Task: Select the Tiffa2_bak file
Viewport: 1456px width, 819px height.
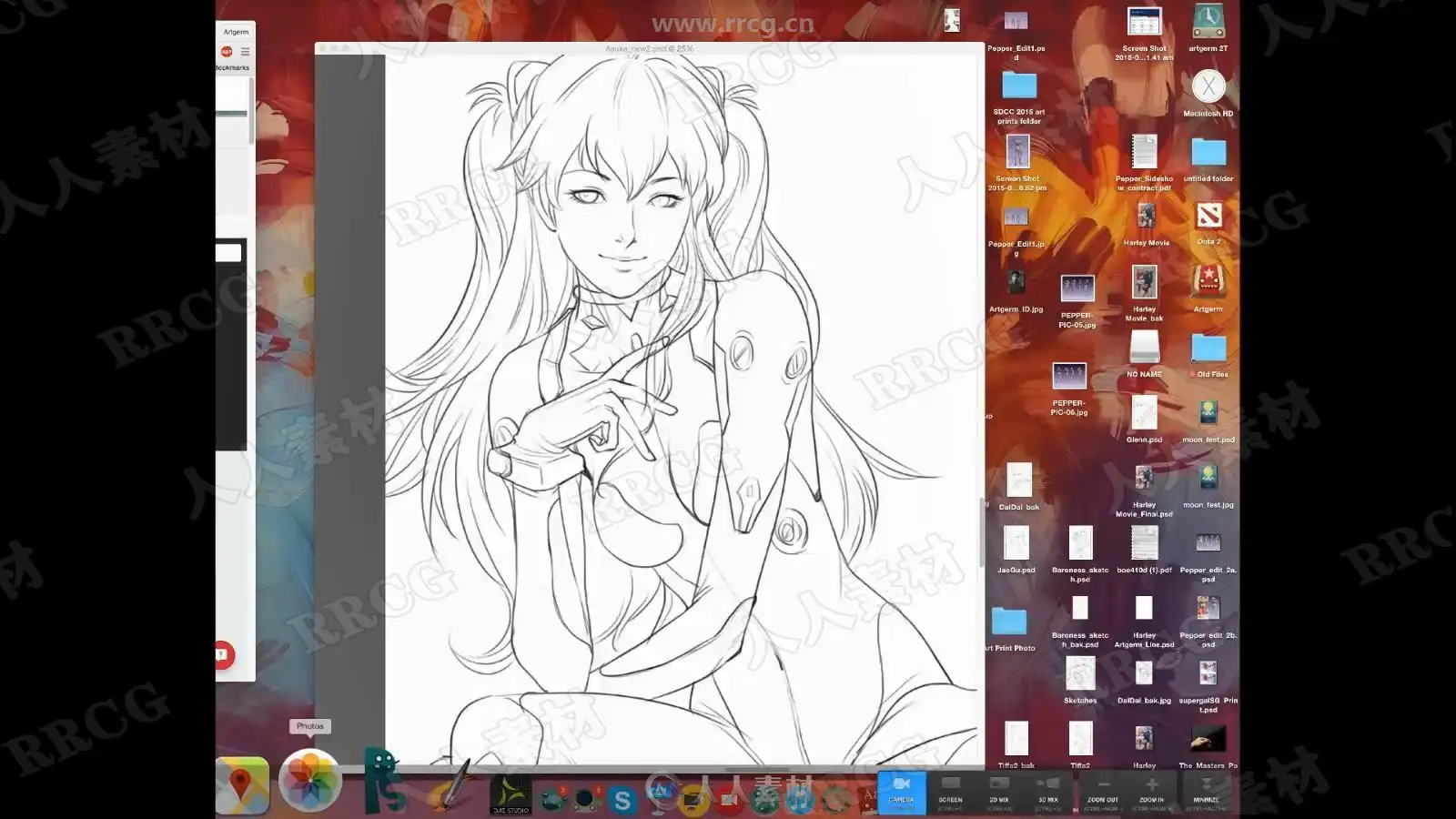Action: 1016,739
